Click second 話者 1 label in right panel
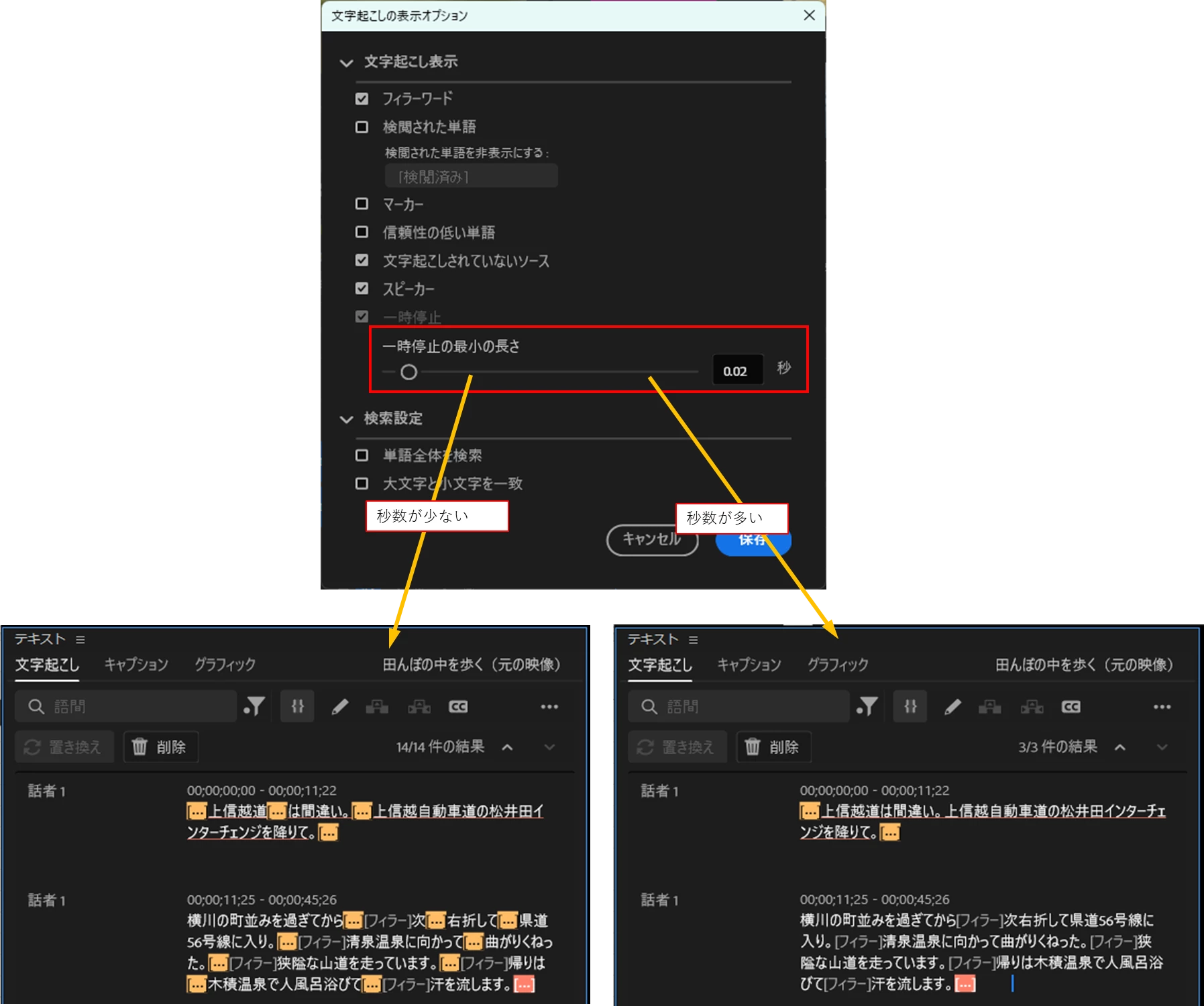 pos(660,900)
